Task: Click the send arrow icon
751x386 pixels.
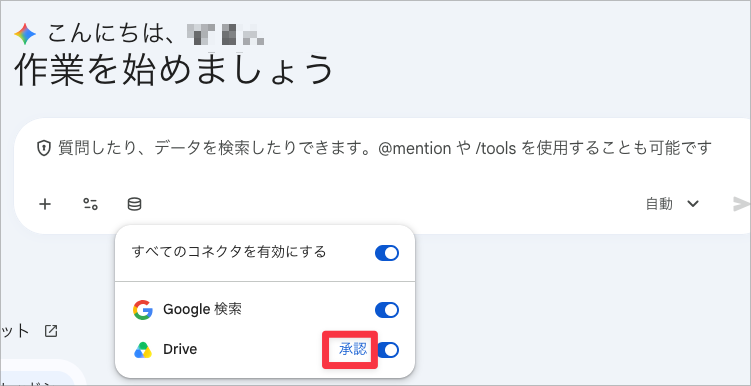Action: [x=741, y=204]
